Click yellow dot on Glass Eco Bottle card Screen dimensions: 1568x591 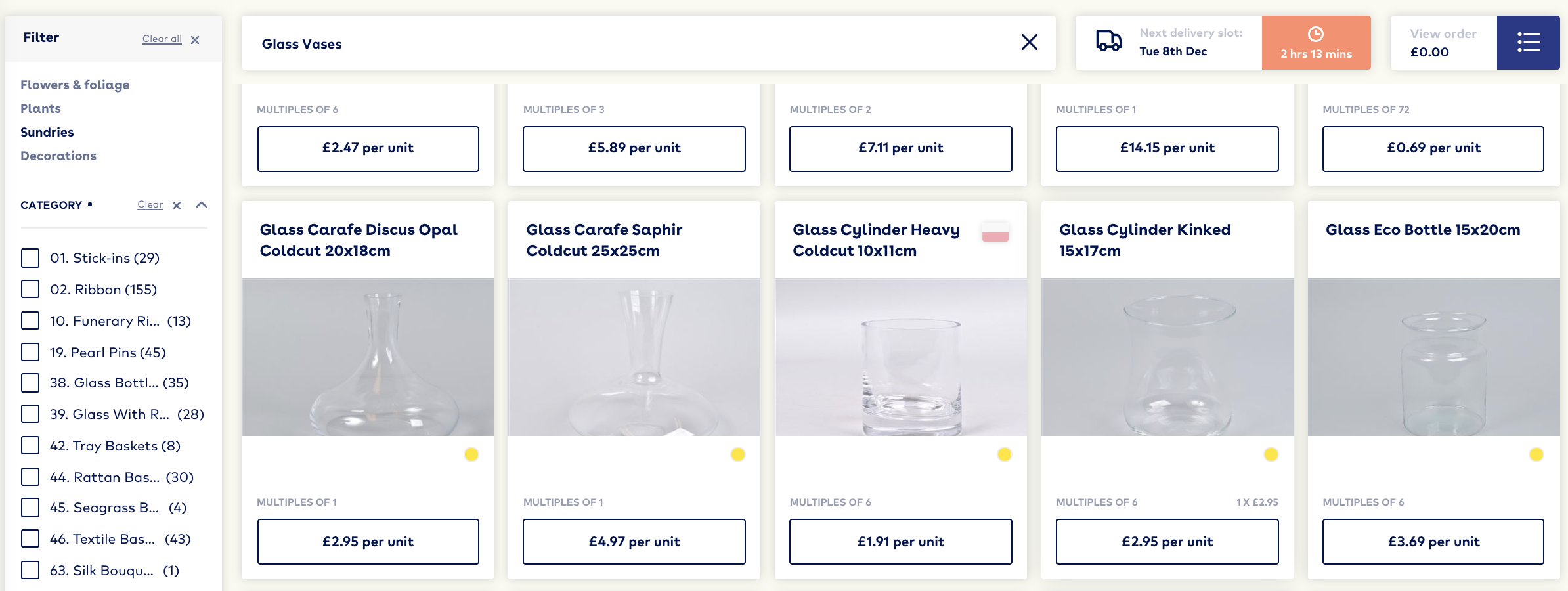[1536, 454]
